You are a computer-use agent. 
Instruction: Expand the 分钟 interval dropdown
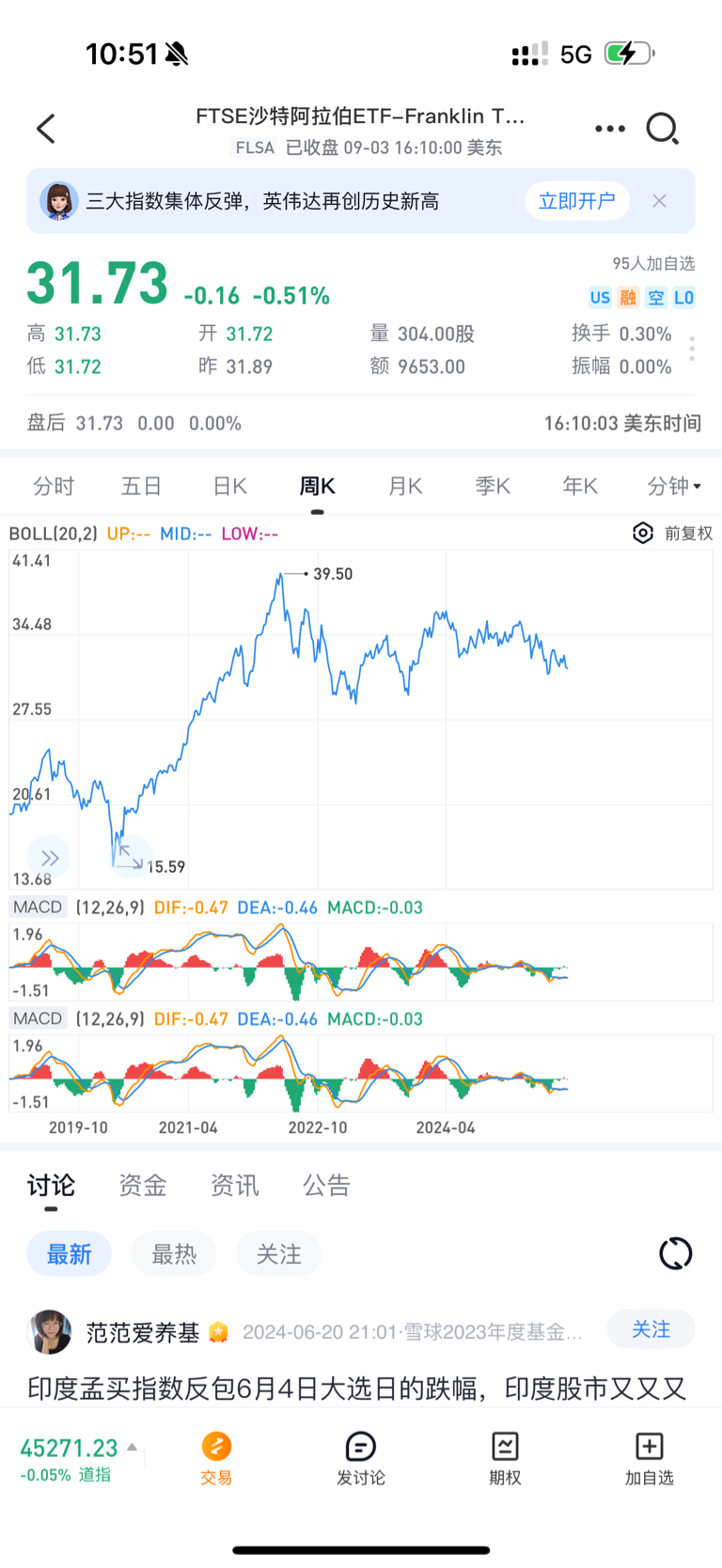coord(674,487)
